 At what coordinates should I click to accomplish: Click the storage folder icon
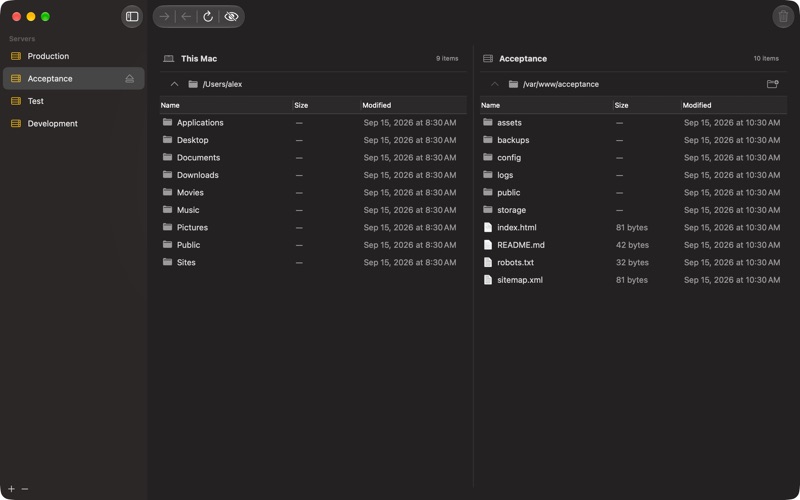(488, 209)
